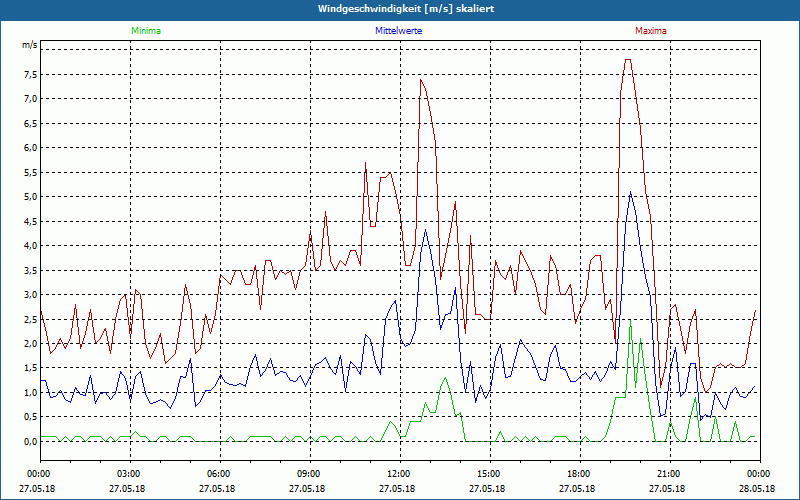Click the 4,5 y-axis value
The image size is (800, 500).
(x=30, y=221)
